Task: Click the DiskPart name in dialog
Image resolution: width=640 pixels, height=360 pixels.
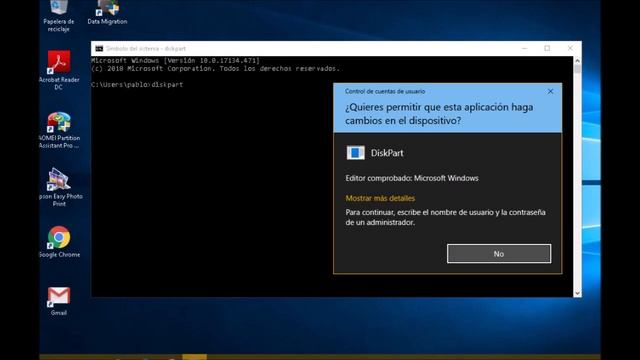Action: tap(387, 153)
